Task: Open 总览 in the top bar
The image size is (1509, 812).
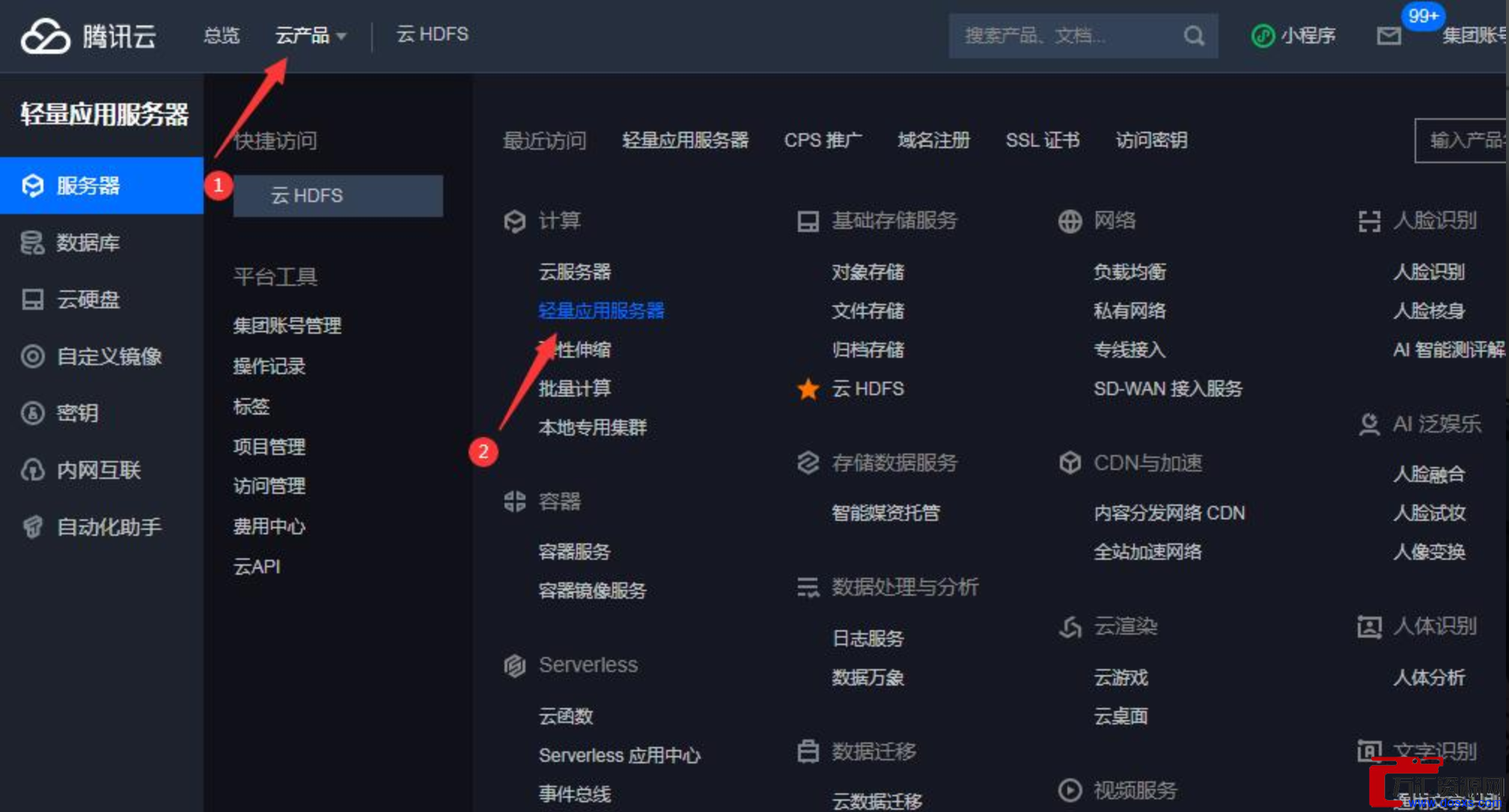Action: pos(222,35)
